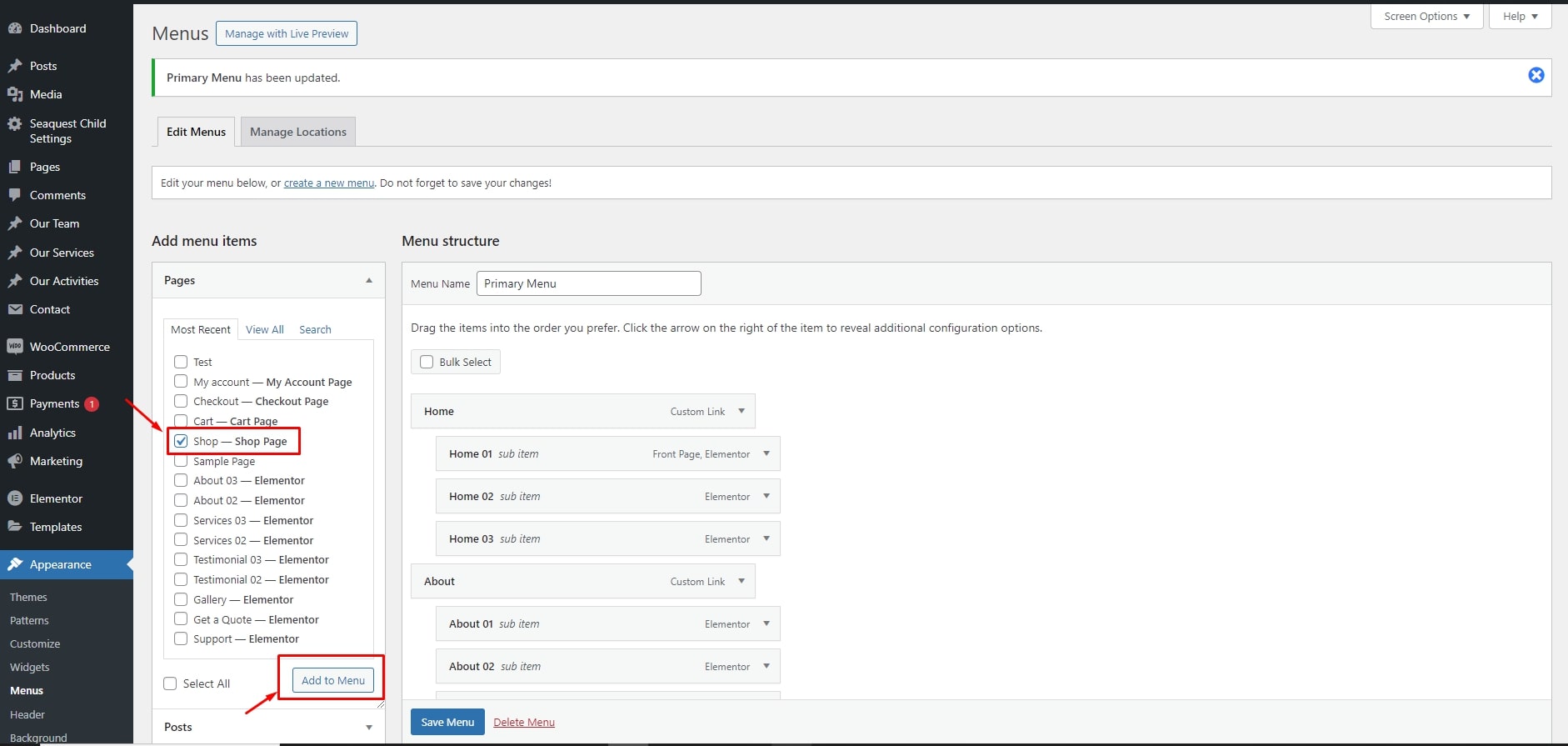The image size is (1568, 746).
Task: Check the Services 03 — Elementor box
Action: (x=181, y=520)
